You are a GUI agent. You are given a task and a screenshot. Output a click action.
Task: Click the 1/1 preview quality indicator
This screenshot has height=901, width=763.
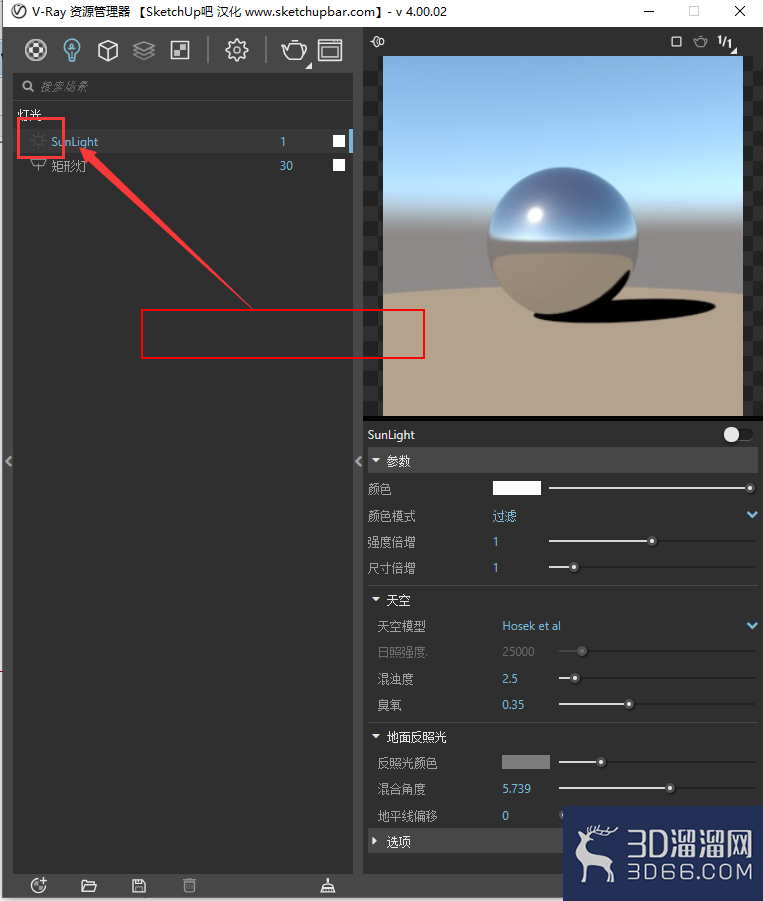click(x=725, y=41)
